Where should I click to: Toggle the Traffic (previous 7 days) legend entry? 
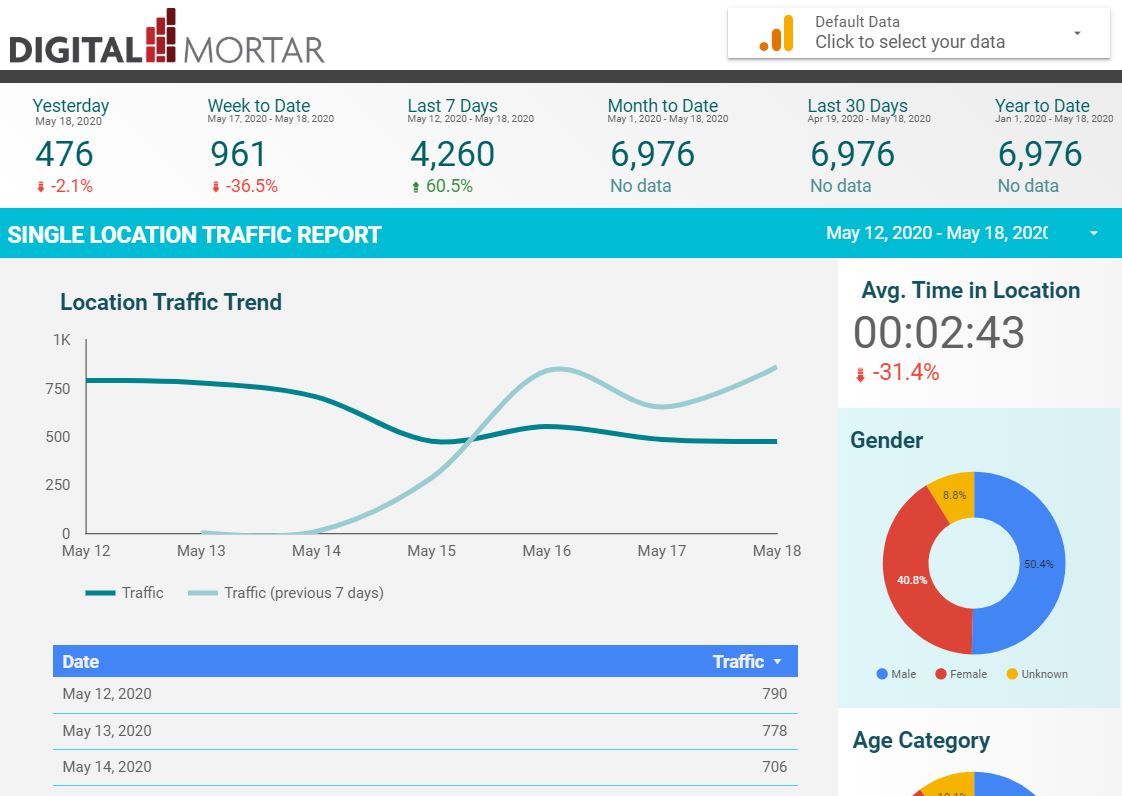286,593
